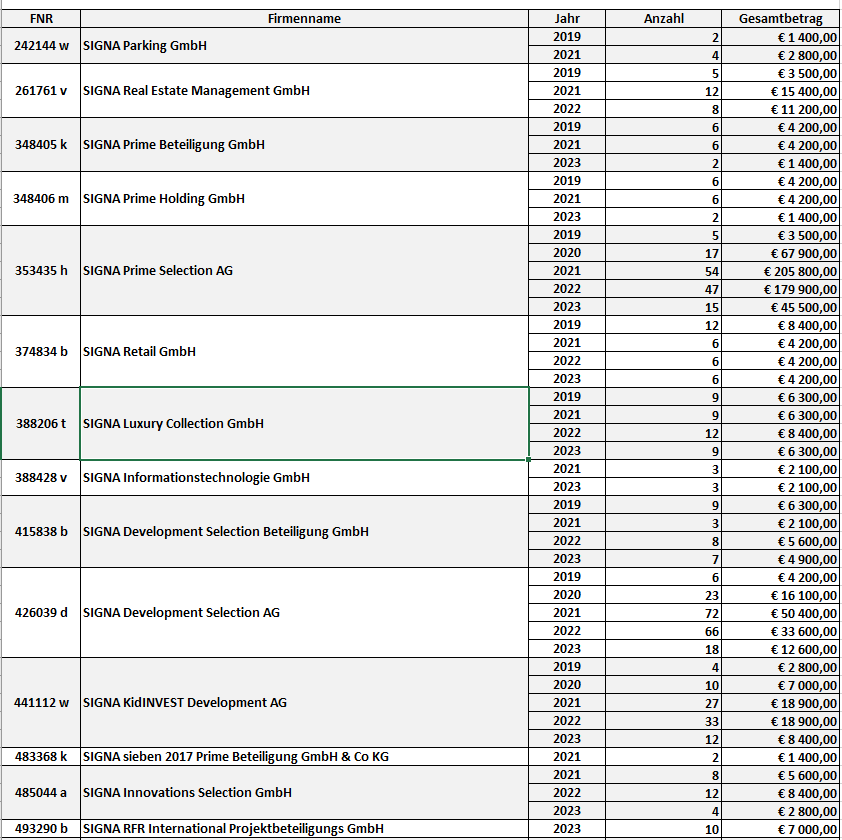Screen dimensions: 842x840
Task: Select the cell with count 54
Action: pos(663,271)
